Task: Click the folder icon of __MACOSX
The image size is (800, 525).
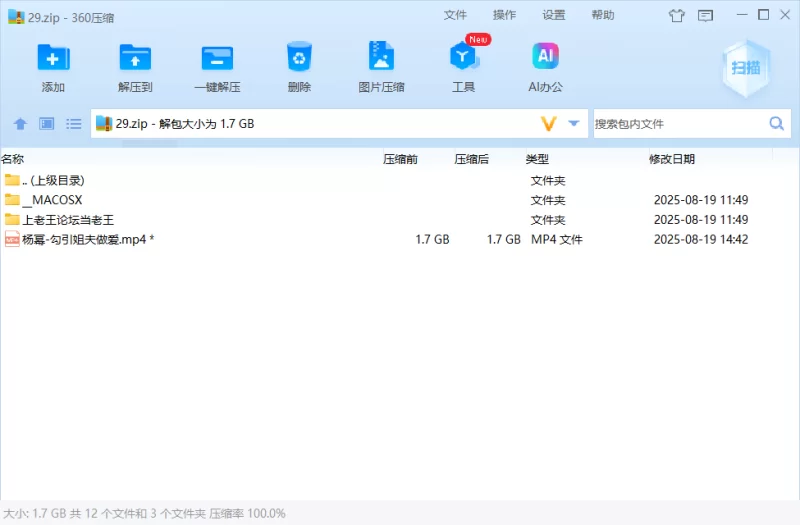Action: point(12,199)
